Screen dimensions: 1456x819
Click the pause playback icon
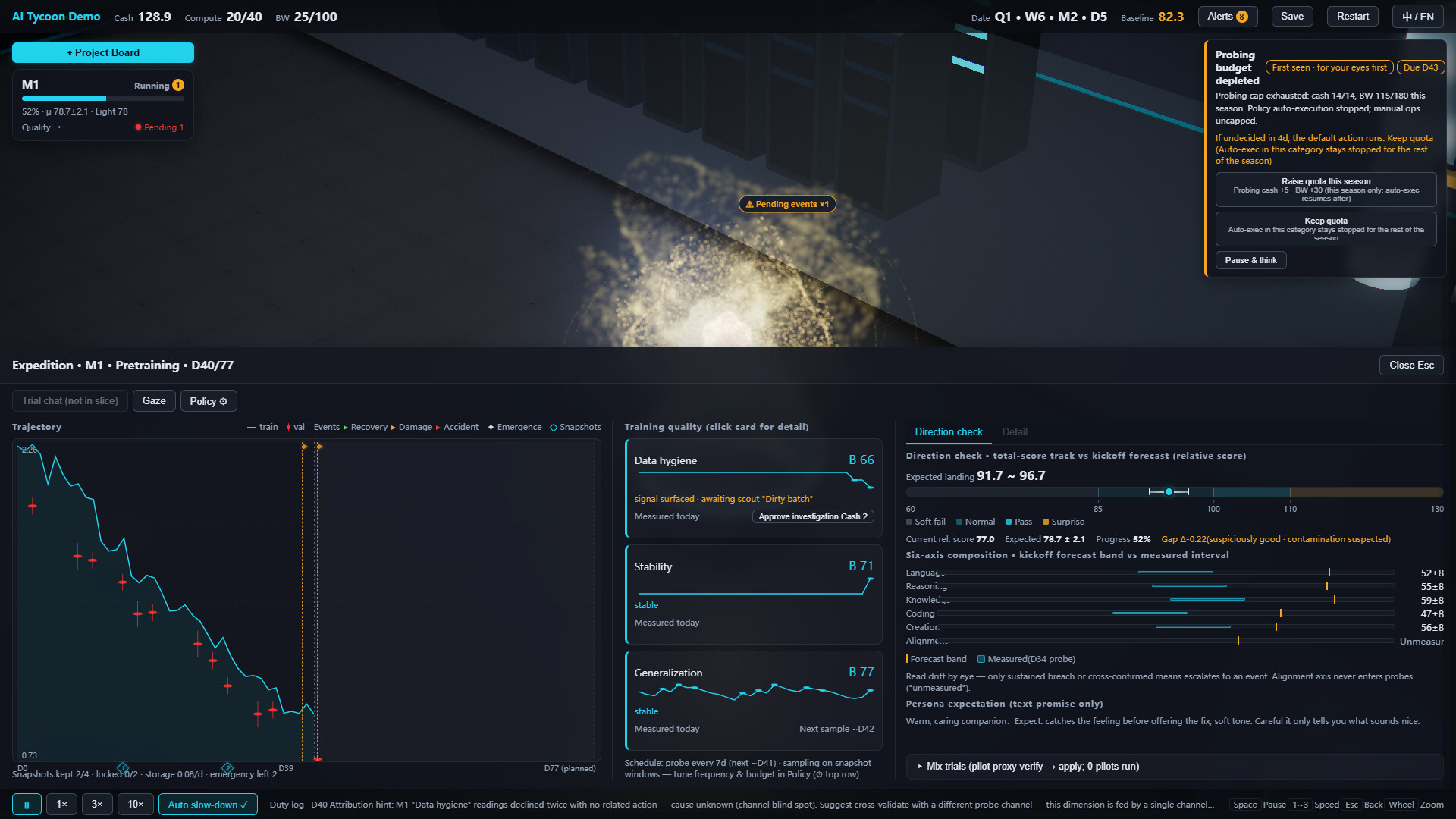point(27,805)
